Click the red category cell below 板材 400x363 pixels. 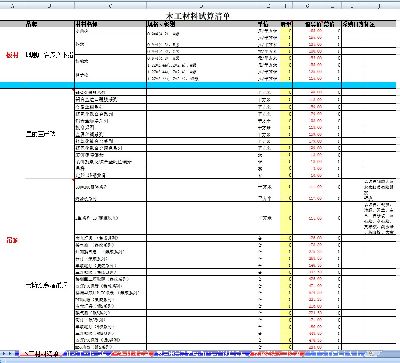[x=12, y=240]
